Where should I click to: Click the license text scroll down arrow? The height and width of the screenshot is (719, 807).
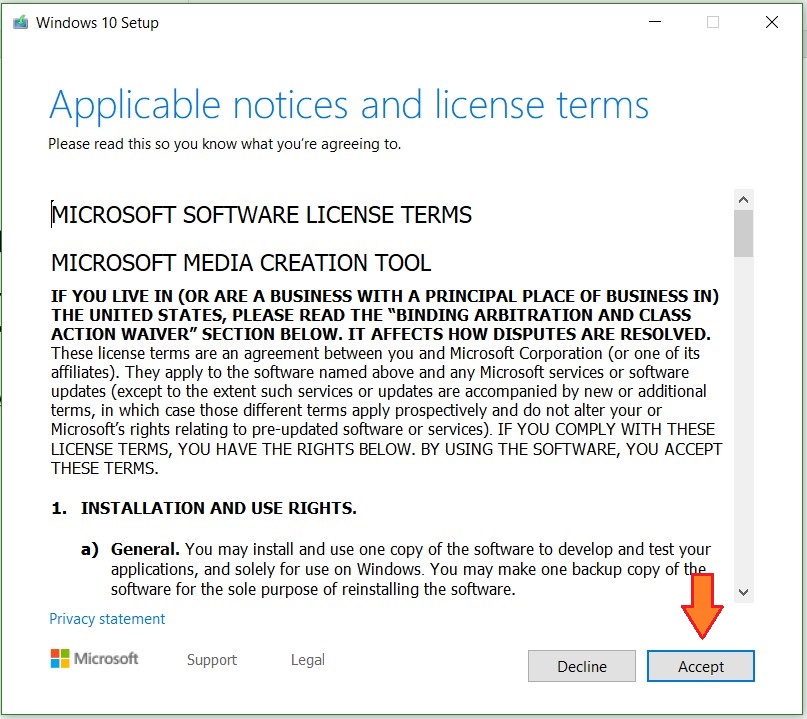point(743,592)
